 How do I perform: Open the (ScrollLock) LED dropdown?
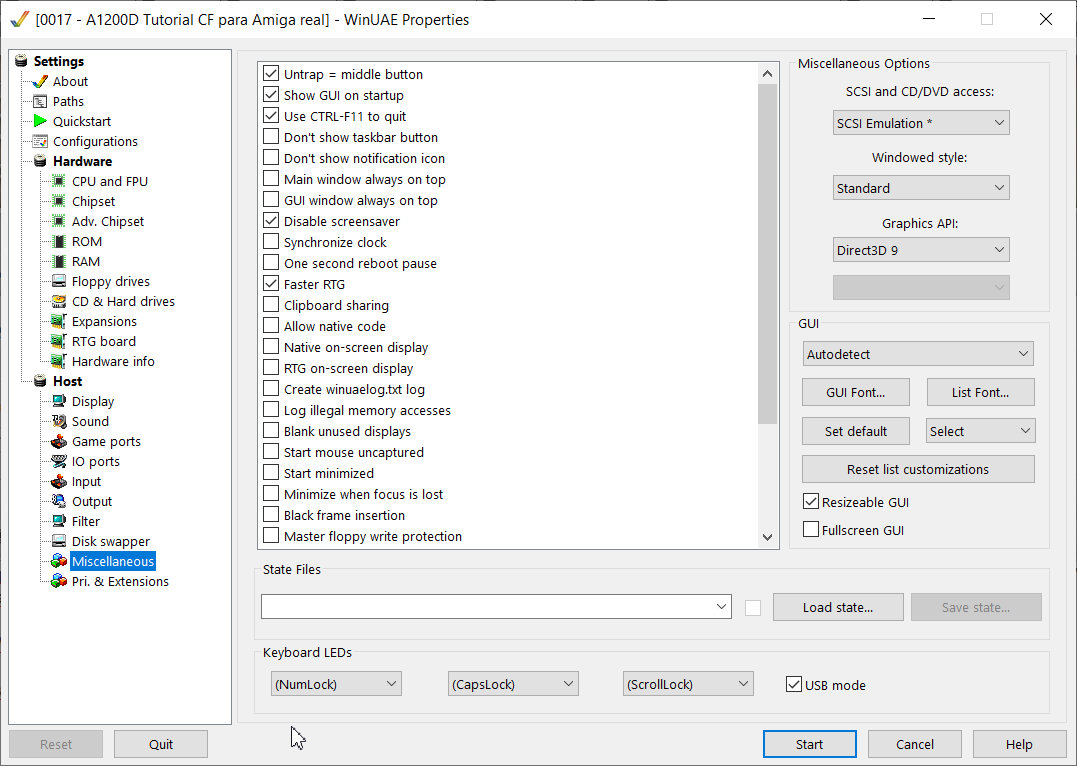(688, 684)
